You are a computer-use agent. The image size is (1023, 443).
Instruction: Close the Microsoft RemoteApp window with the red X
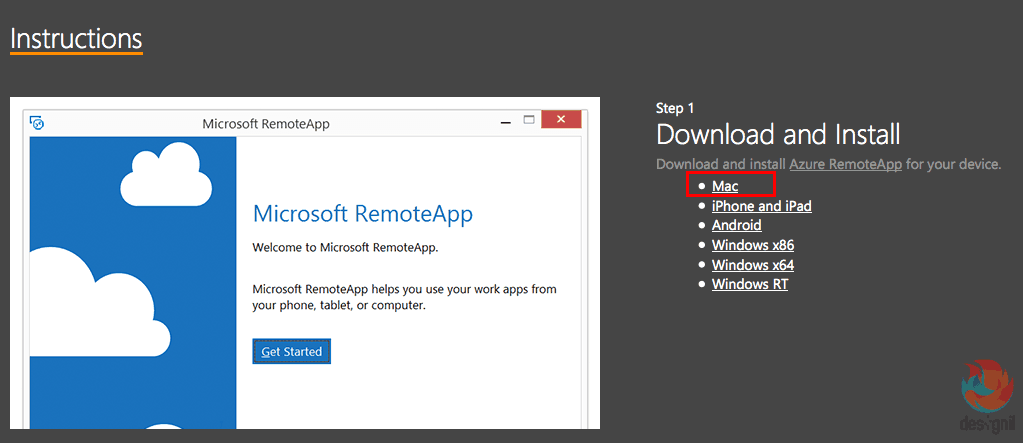[x=561, y=120]
